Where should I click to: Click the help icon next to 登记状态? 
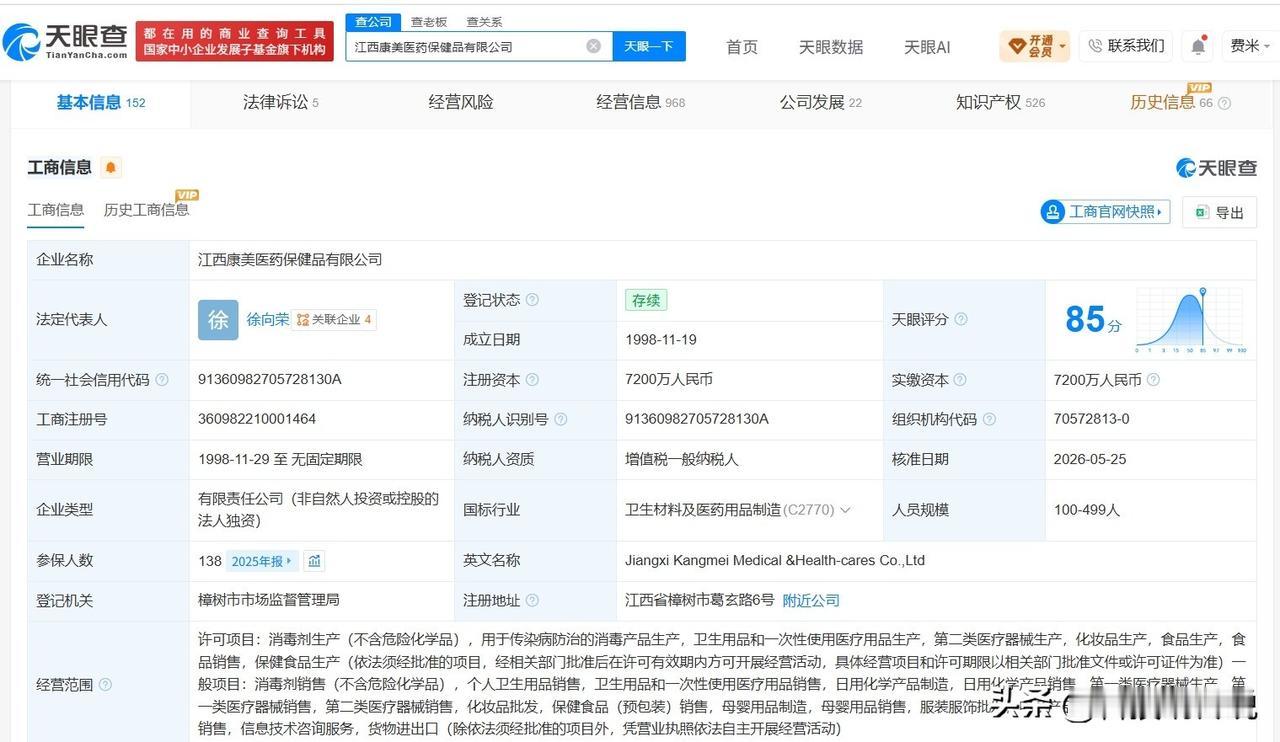tap(532, 300)
